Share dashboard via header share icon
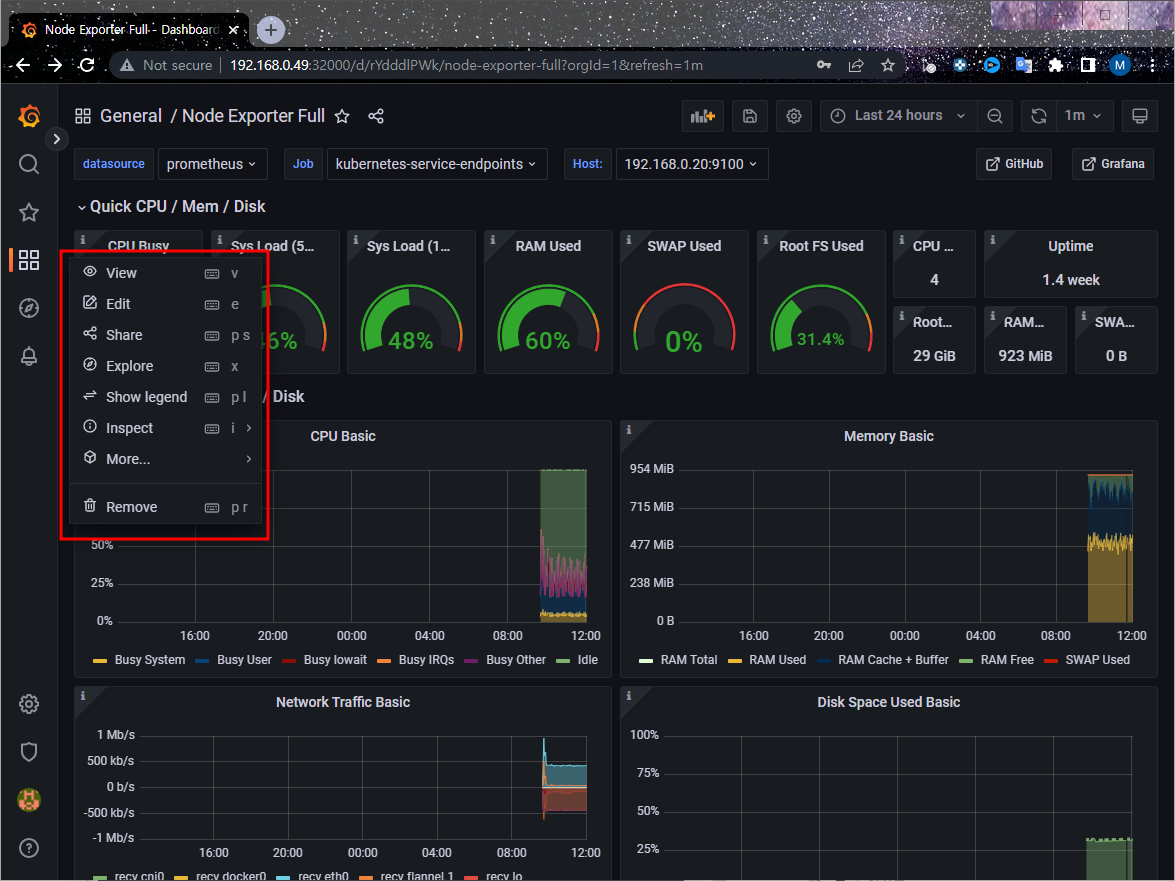 tap(376, 116)
